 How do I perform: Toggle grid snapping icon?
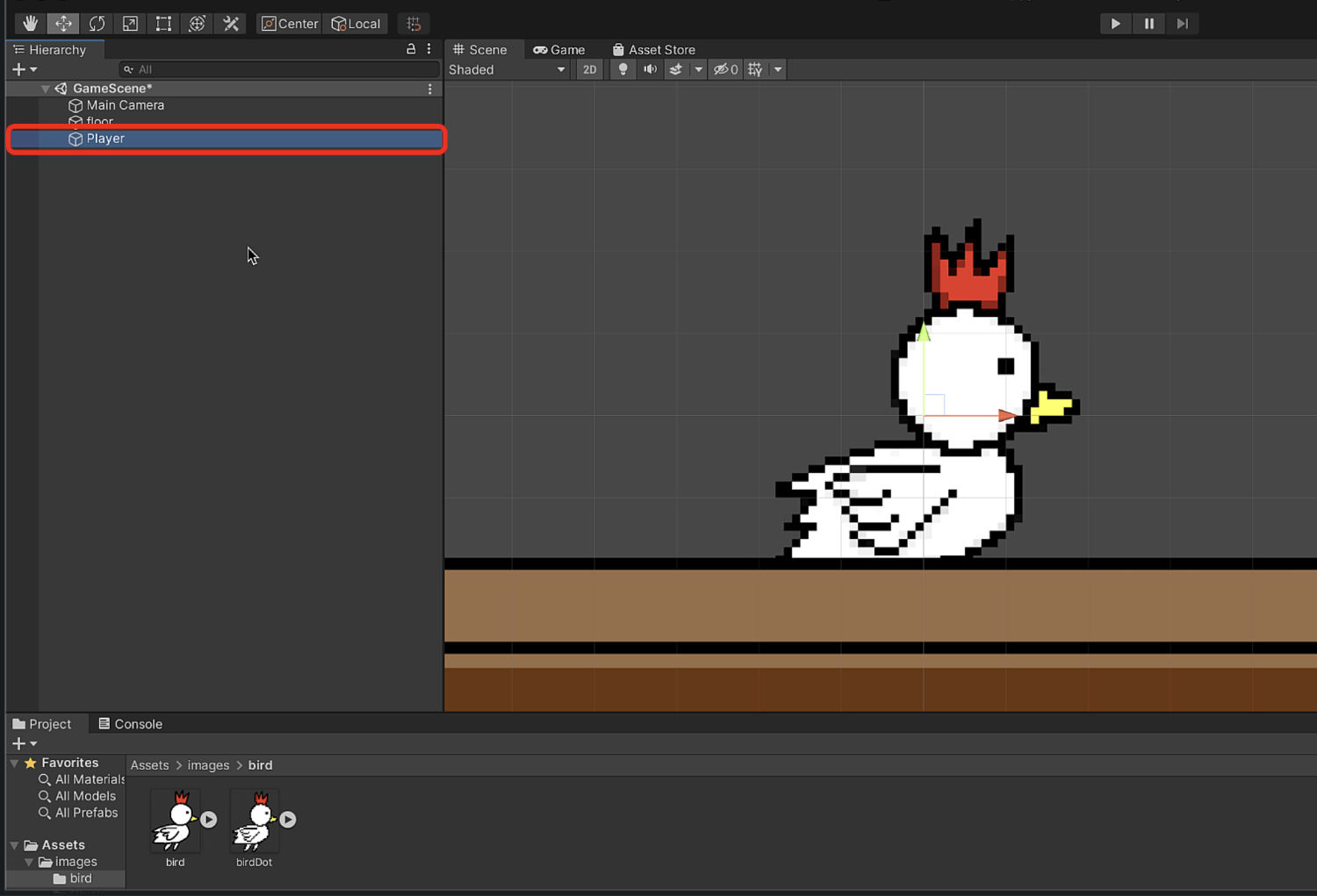pyautogui.click(x=414, y=24)
